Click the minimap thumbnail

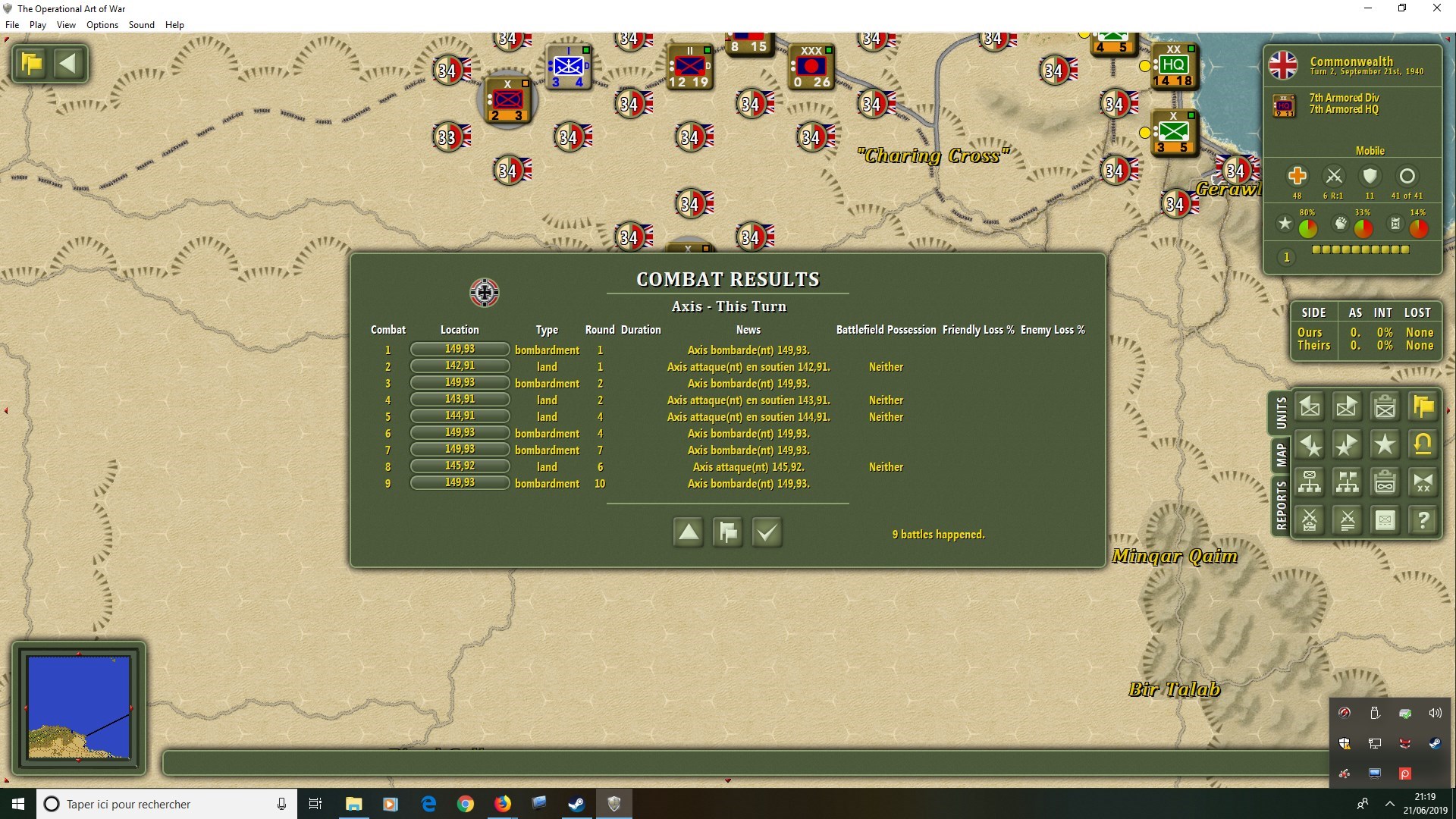tap(79, 708)
